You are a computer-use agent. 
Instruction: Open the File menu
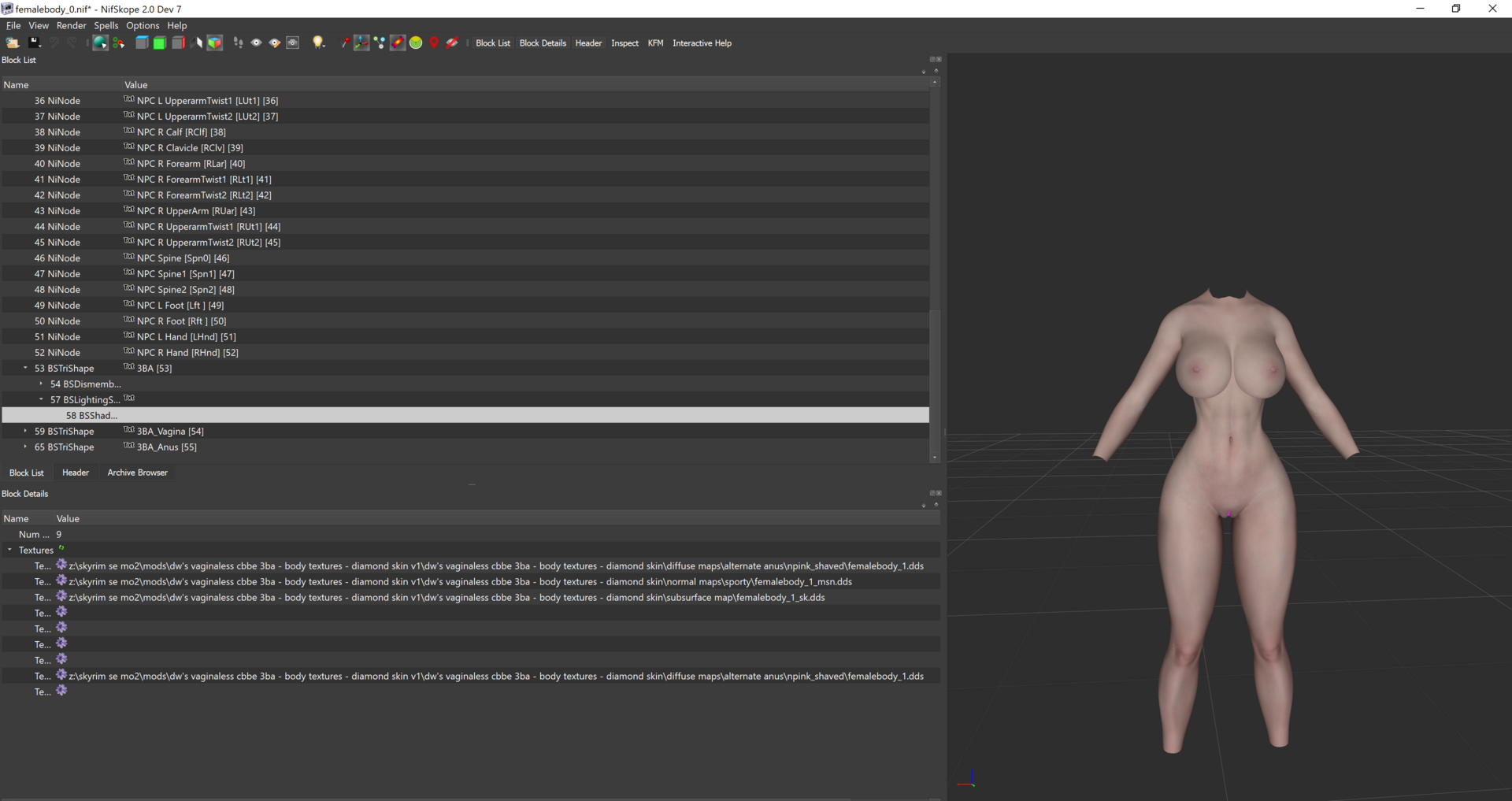click(x=13, y=25)
